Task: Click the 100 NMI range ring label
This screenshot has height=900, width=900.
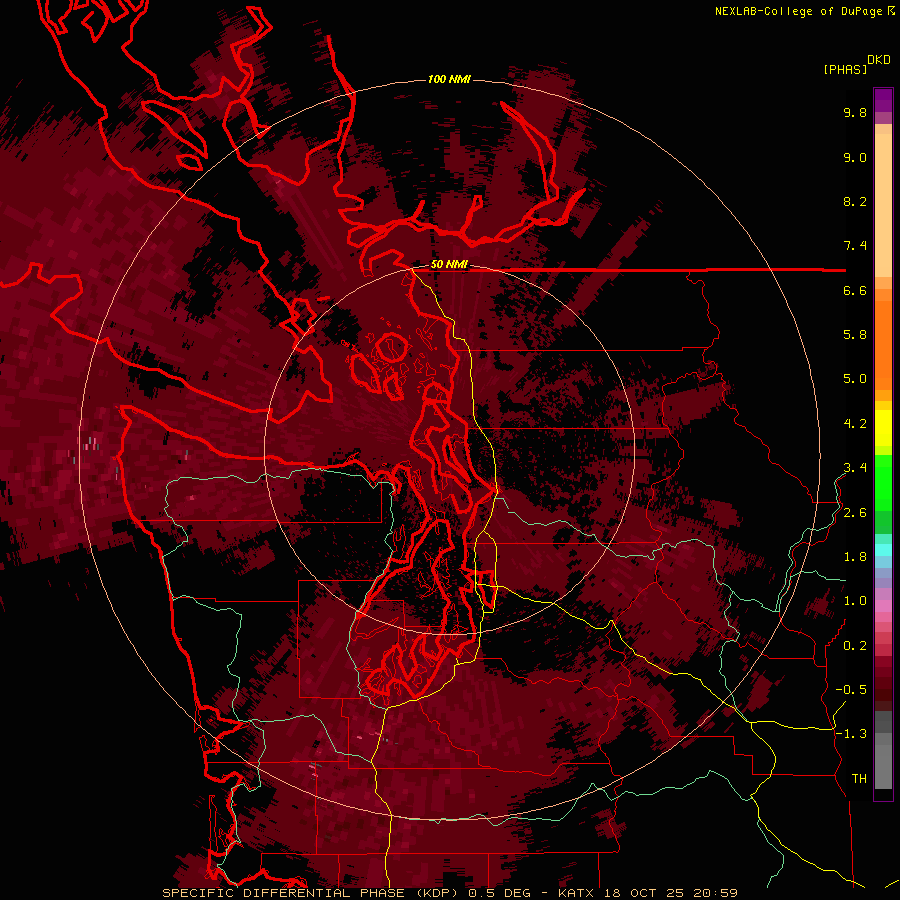Action: coord(449,79)
